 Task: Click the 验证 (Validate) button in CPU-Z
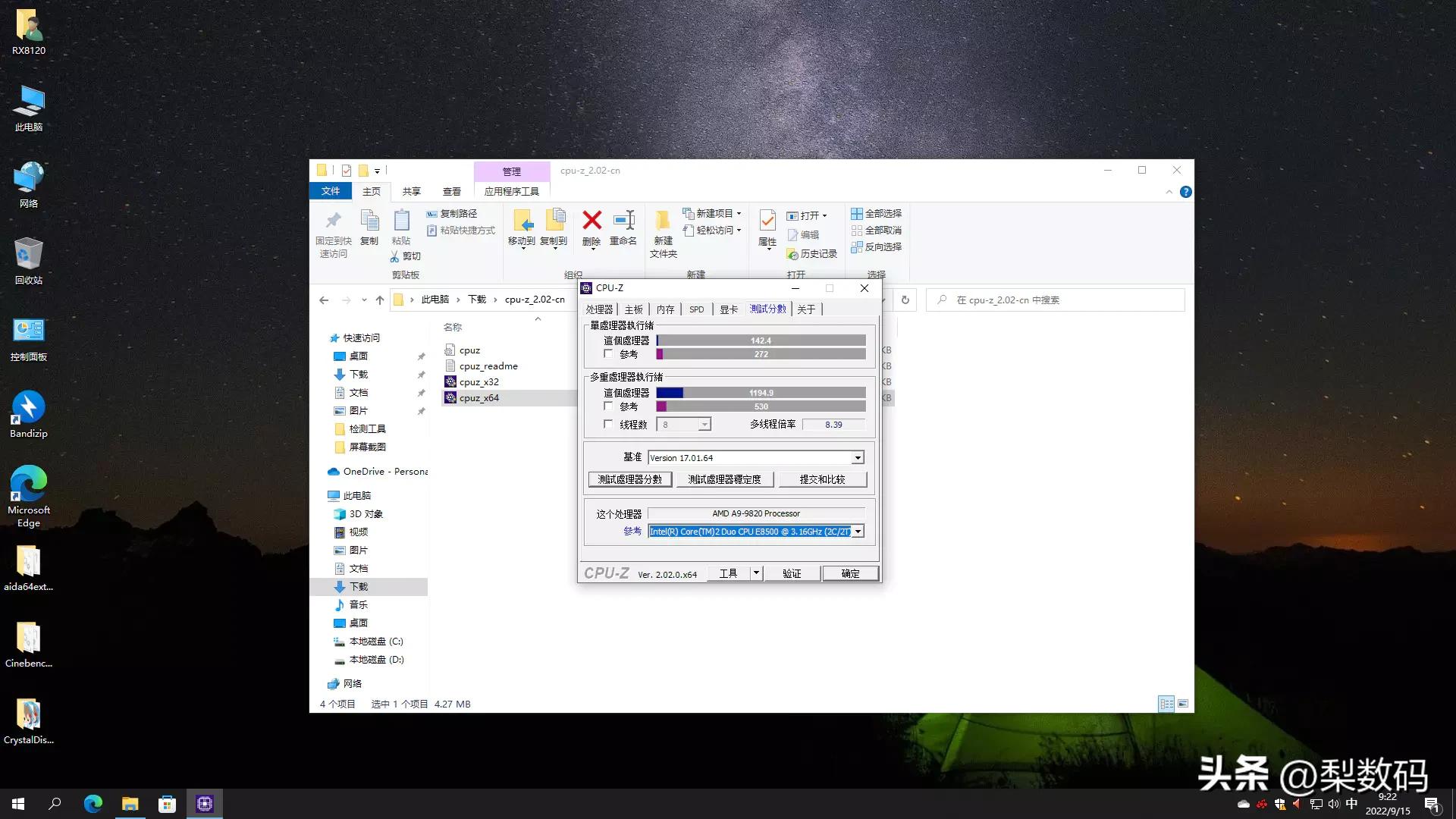792,573
